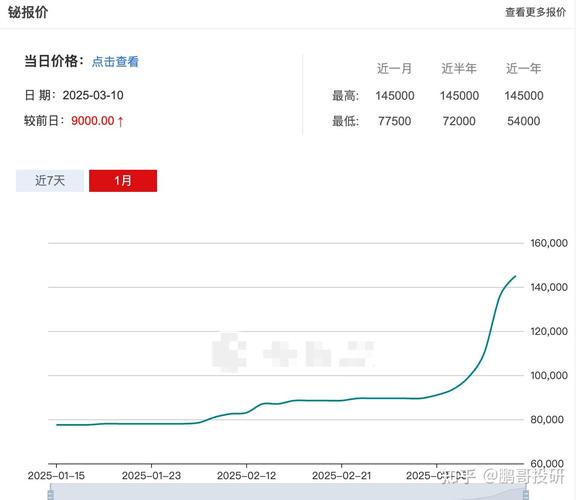579x500 pixels.
Task: Click the left handle of the range slider
Action: [51, 494]
